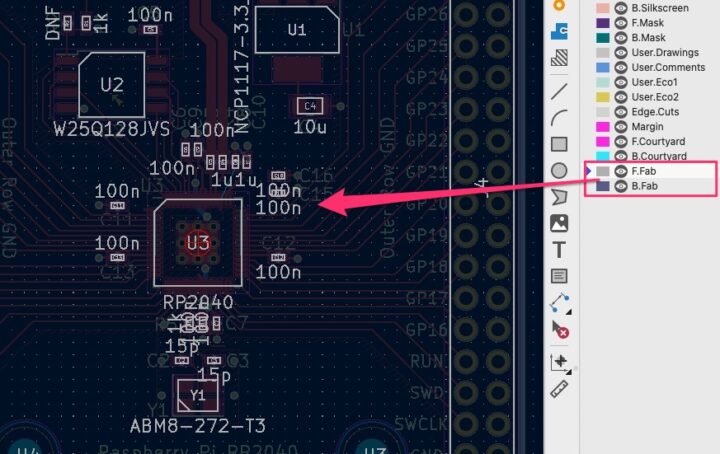
Task: Toggle visibility of the Edge.Cuts layer
Action: tap(621, 112)
